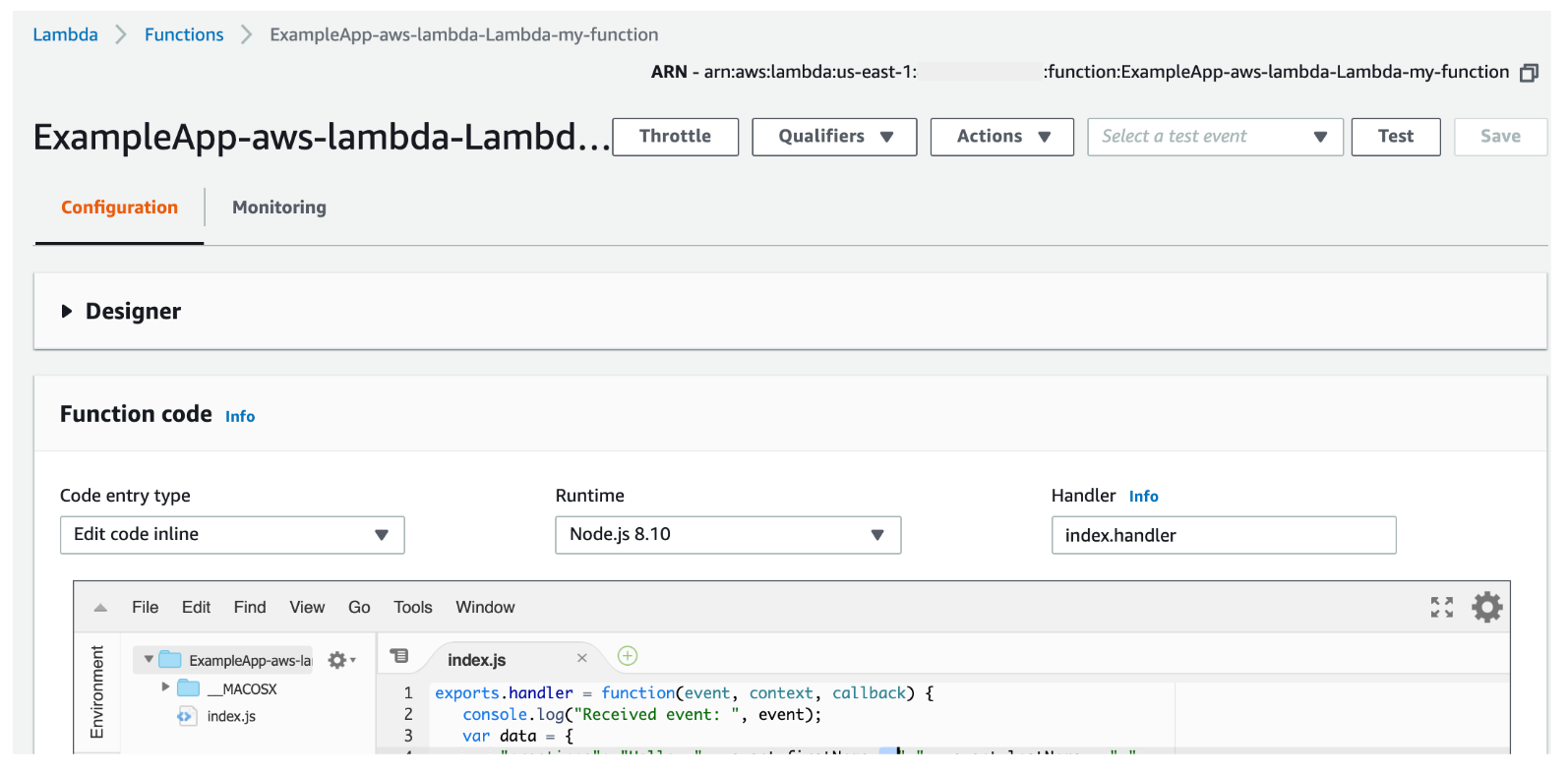Image resolution: width=1568 pixels, height=775 pixels.
Task: Open the Code entry type dropdown
Action: click(232, 535)
